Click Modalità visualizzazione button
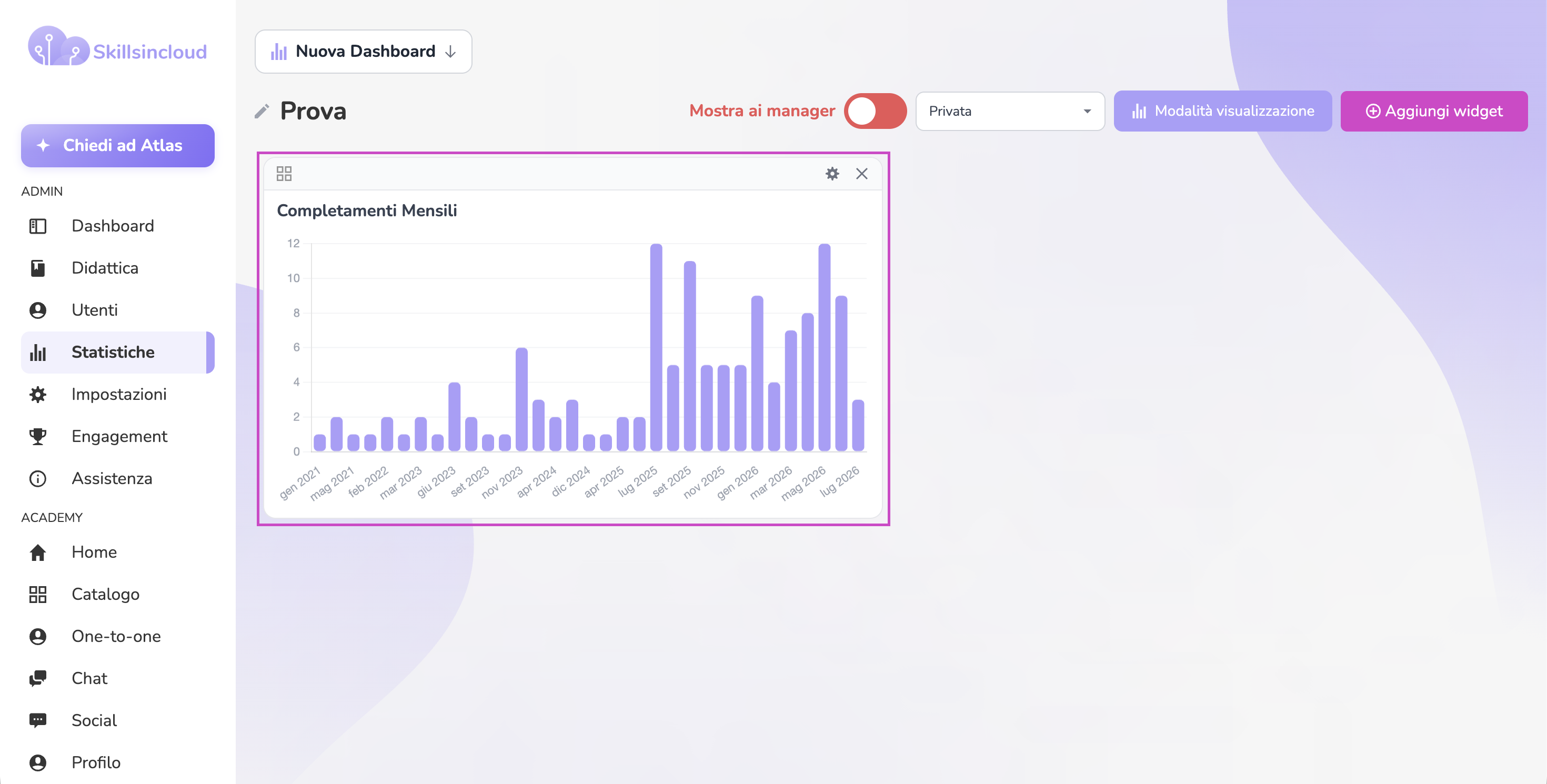This screenshot has width=1547, height=784. click(1222, 111)
